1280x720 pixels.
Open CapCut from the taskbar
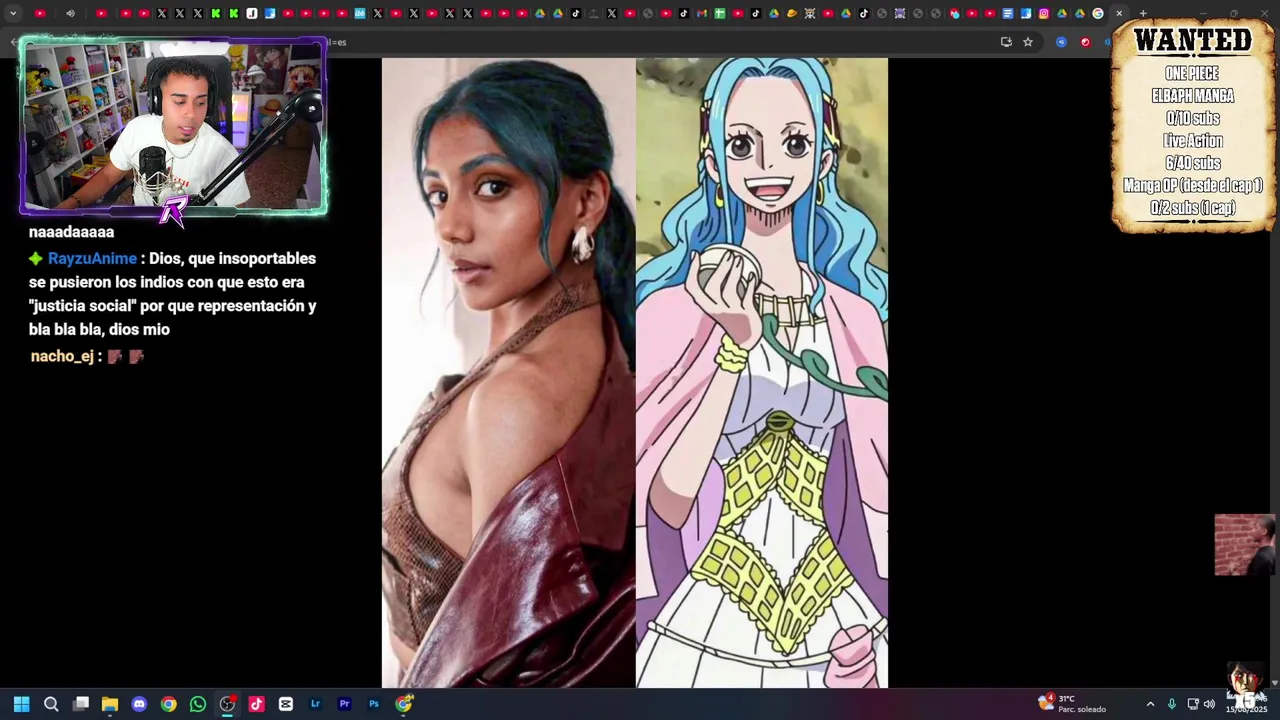tap(286, 704)
